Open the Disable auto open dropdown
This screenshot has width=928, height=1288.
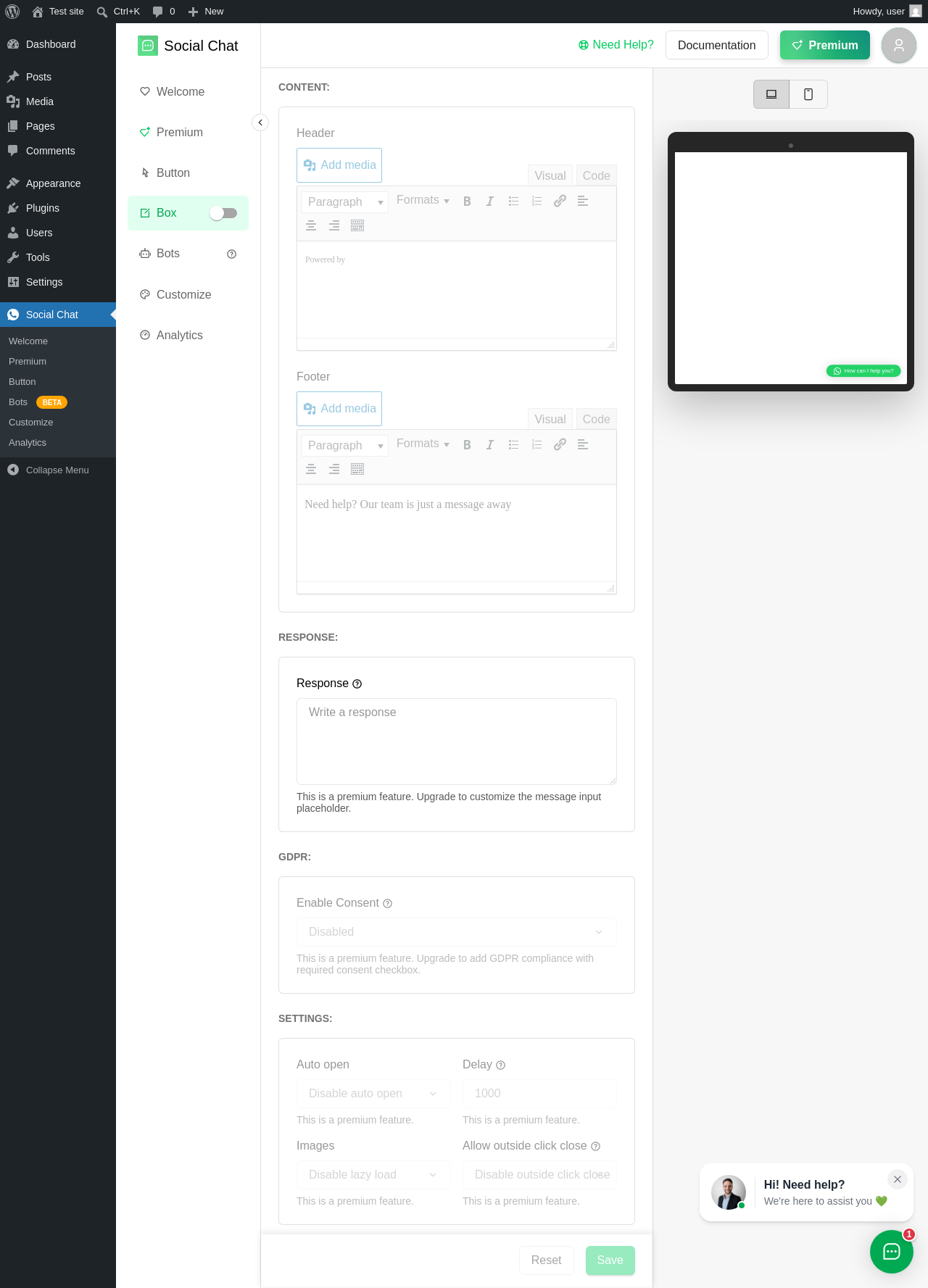click(x=373, y=1094)
